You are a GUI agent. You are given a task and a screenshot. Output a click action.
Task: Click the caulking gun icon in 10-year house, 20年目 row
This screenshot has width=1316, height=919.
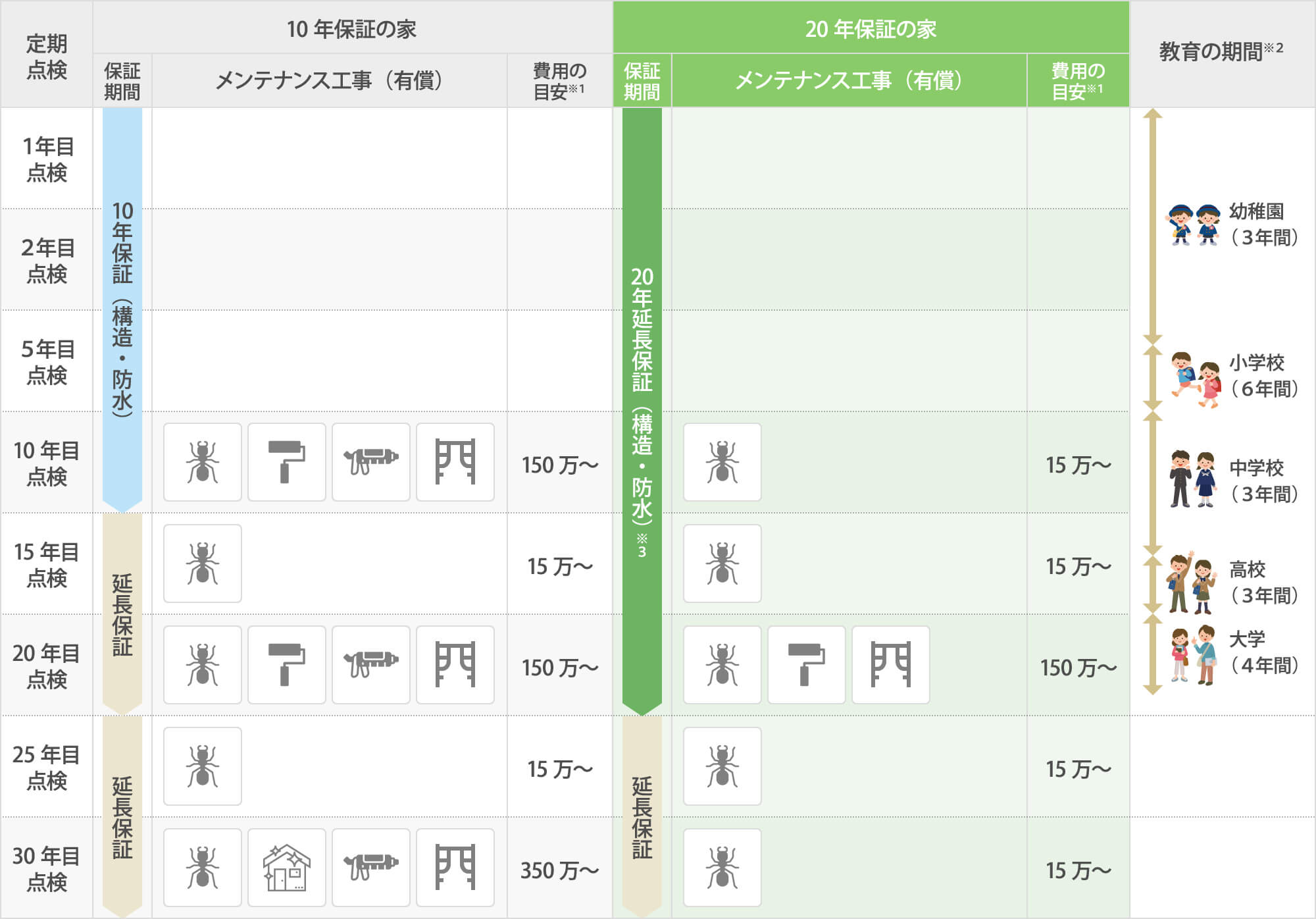tap(371, 665)
